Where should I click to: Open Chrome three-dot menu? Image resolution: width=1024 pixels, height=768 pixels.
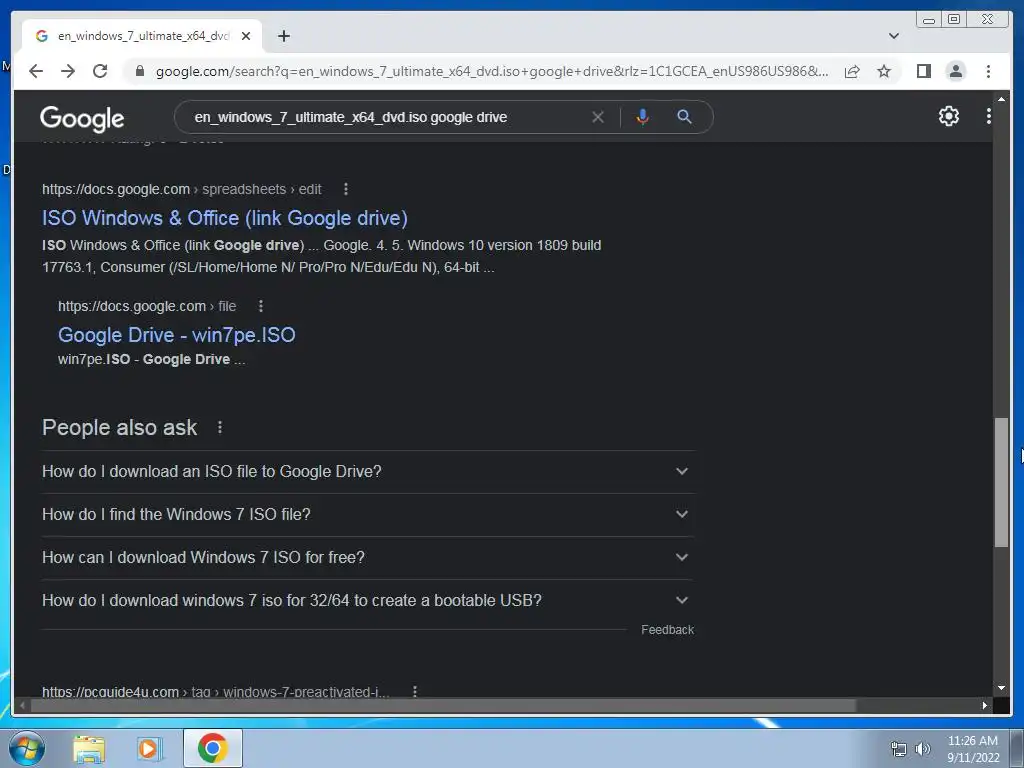click(x=988, y=71)
